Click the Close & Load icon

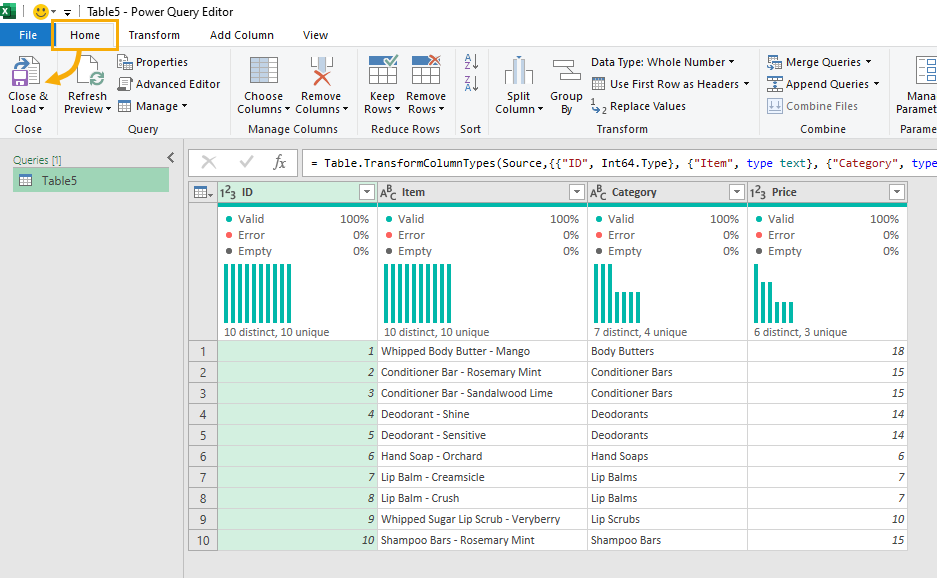(x=25, y=72)
